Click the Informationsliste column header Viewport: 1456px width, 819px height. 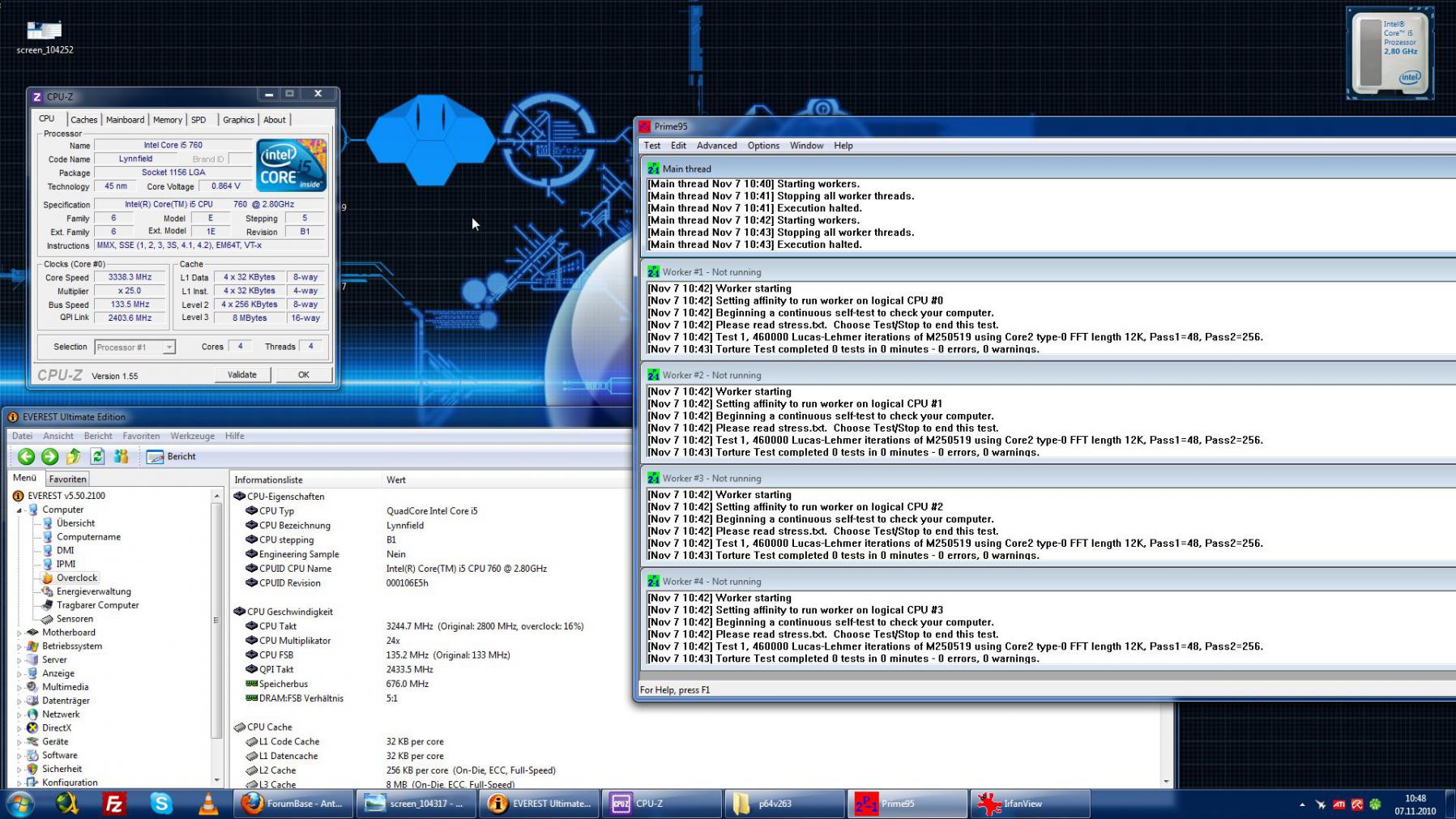(x=305, y=480)
